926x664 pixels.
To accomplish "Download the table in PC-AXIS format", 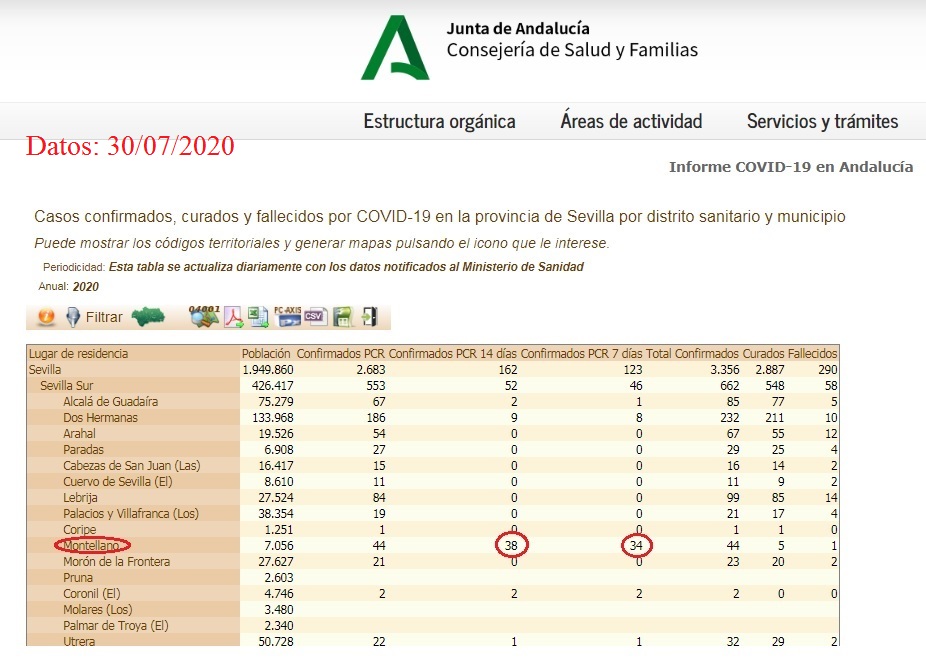I will [287, 317].
